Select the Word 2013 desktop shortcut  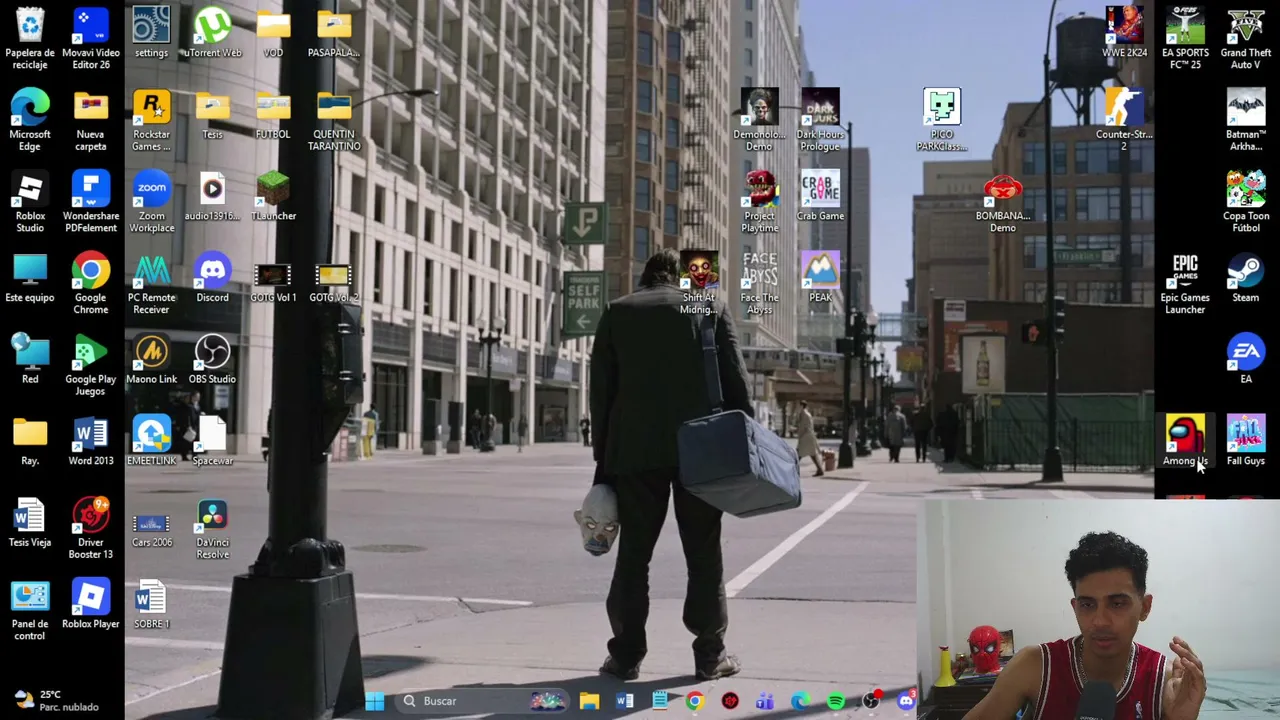pyautogui.click(x=91, y=442)
